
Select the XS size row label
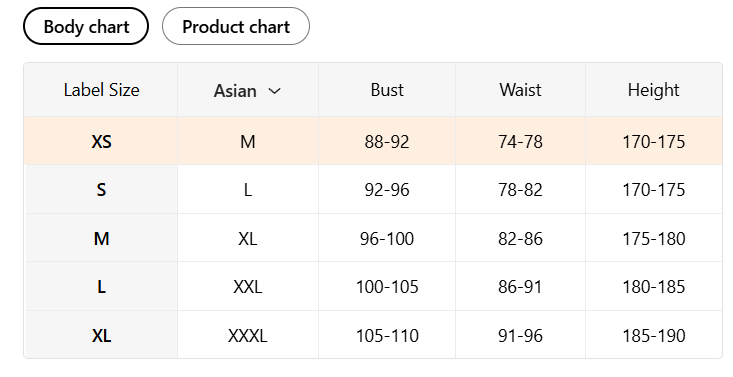click(x=101, y=141)
